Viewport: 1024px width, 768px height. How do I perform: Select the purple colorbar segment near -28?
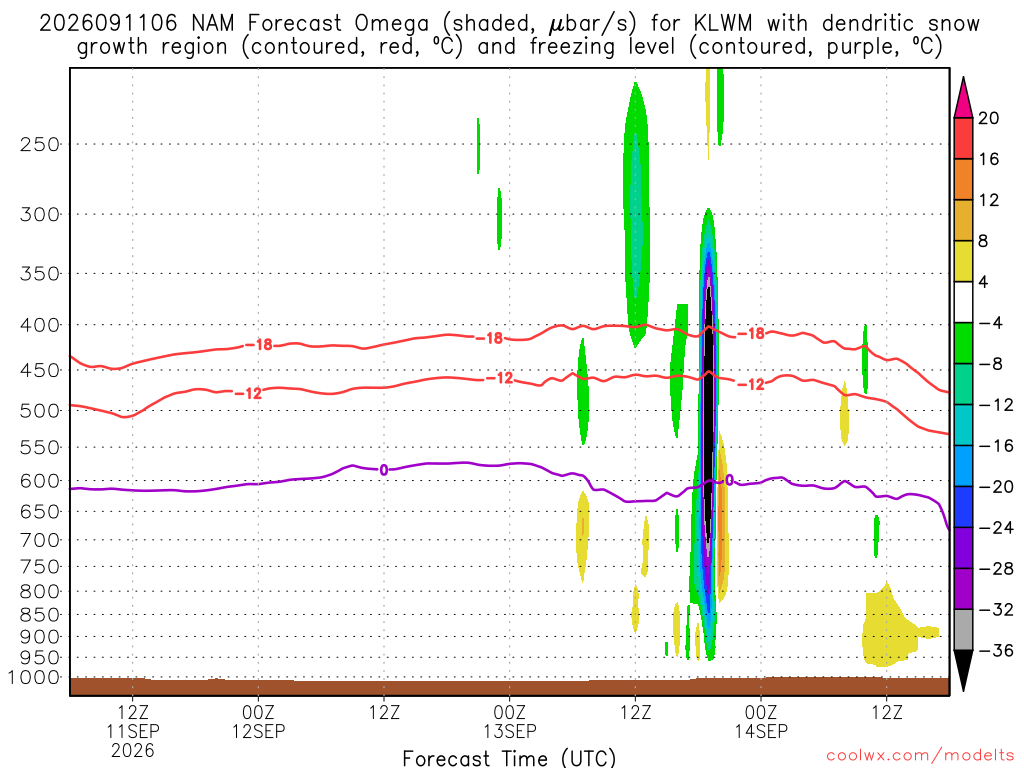click(x=963, y=588)
